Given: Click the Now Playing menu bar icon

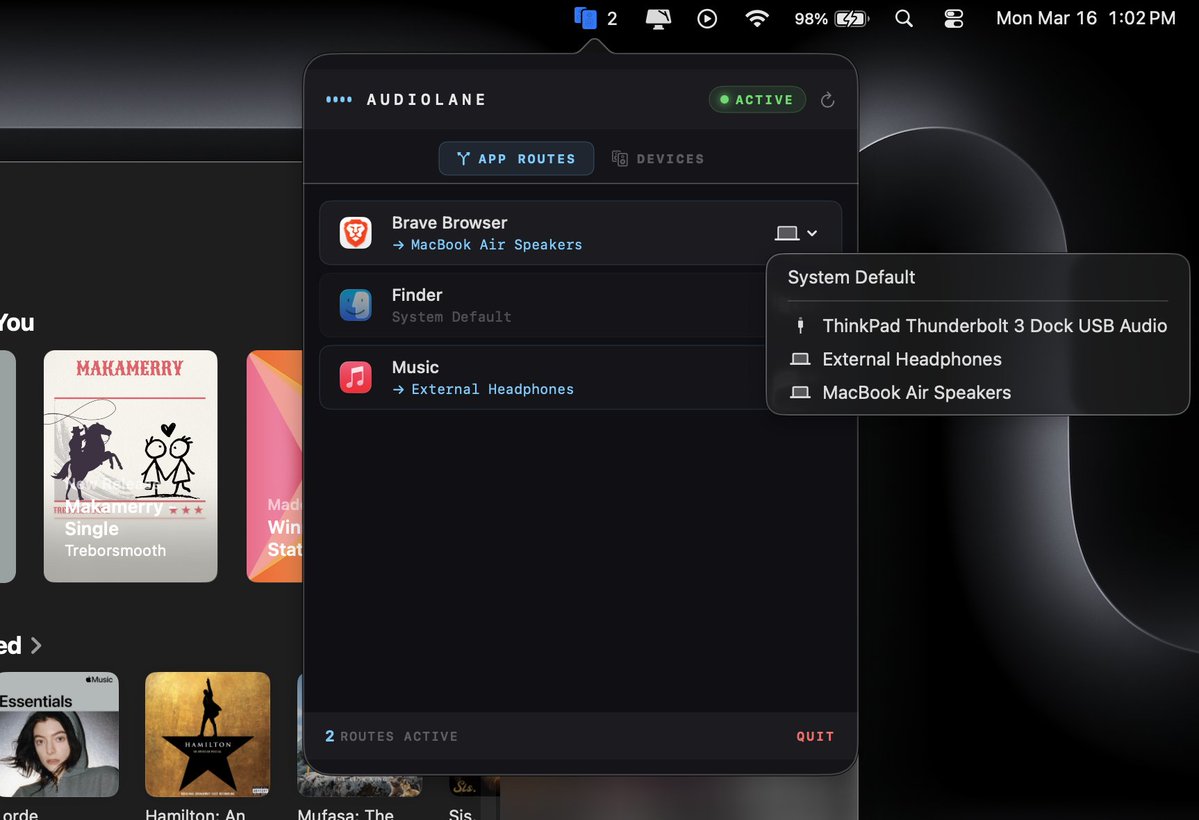Looking at the screenshot, I should pos(707,18).
